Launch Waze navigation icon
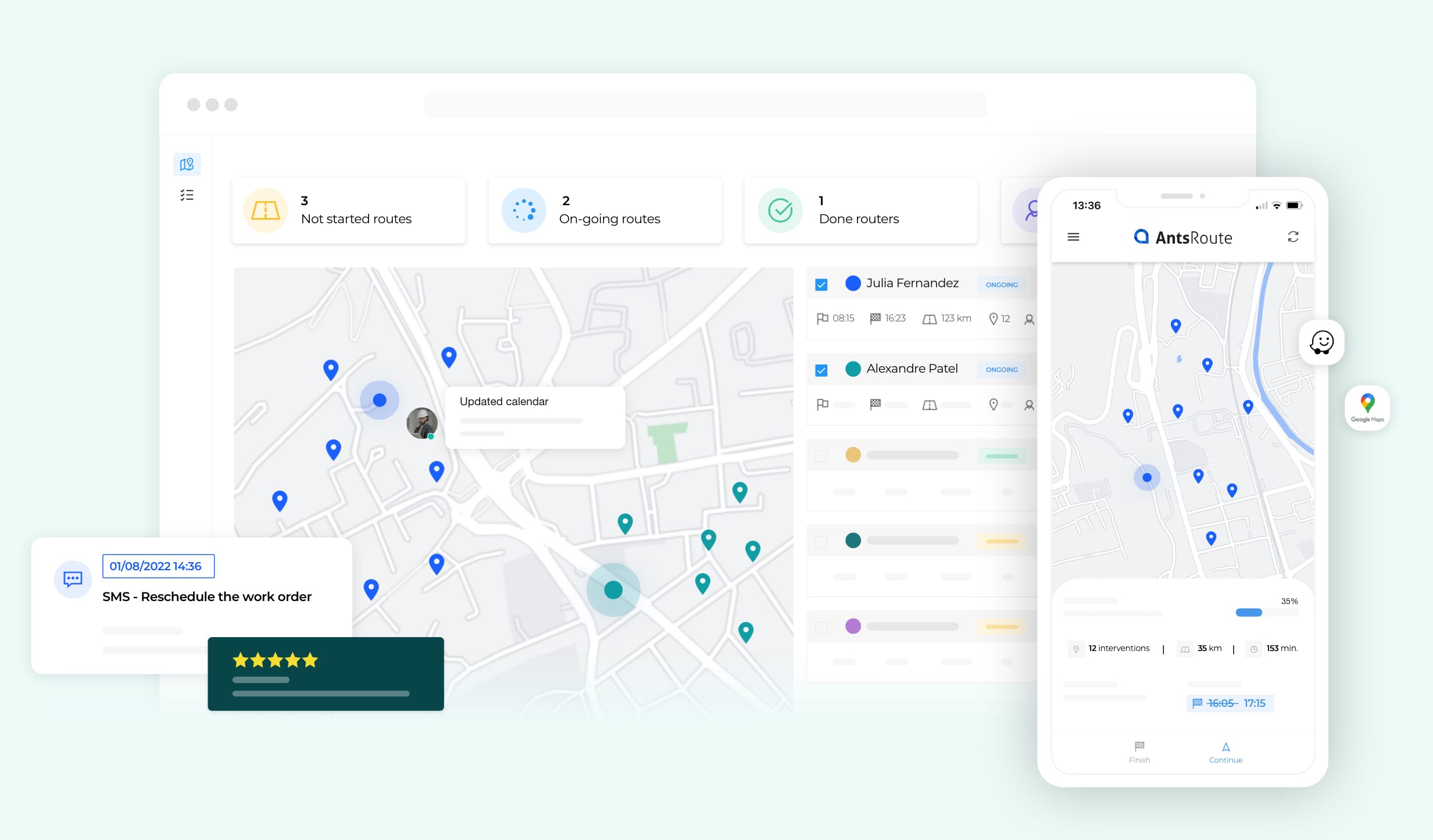The width and height of the screenshot is (1433, 840). (1321, 342)
